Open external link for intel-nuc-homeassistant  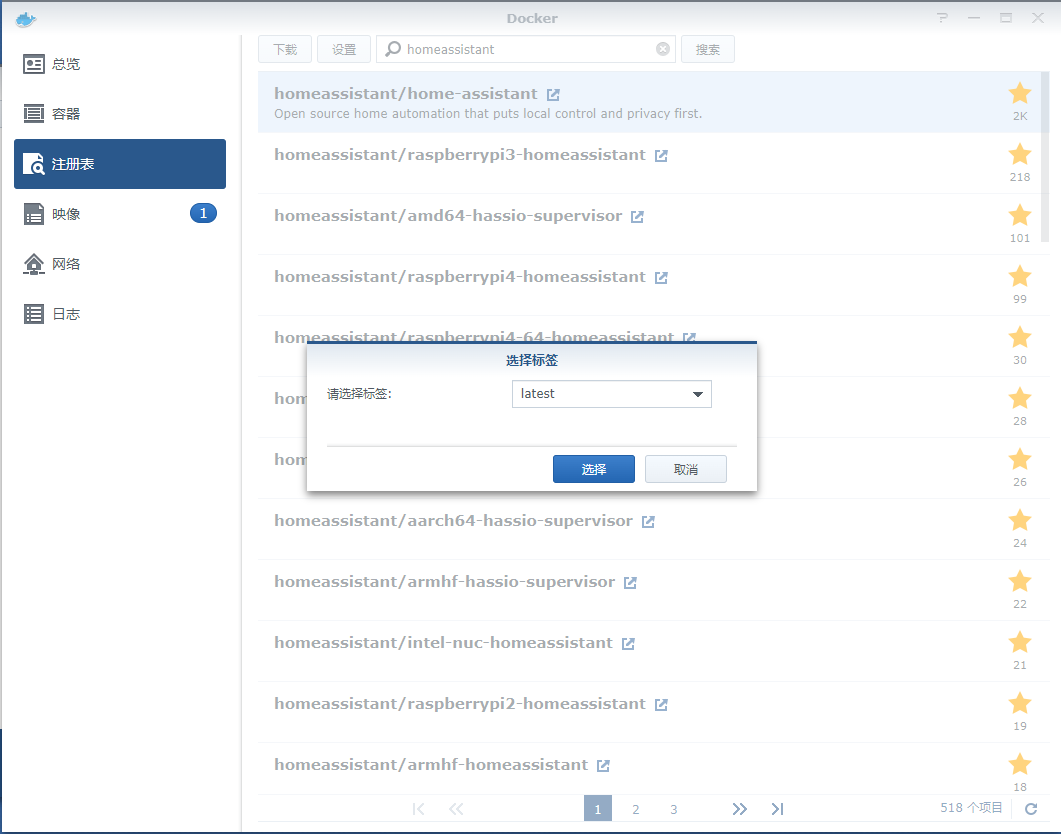click(x=628, y=643)
